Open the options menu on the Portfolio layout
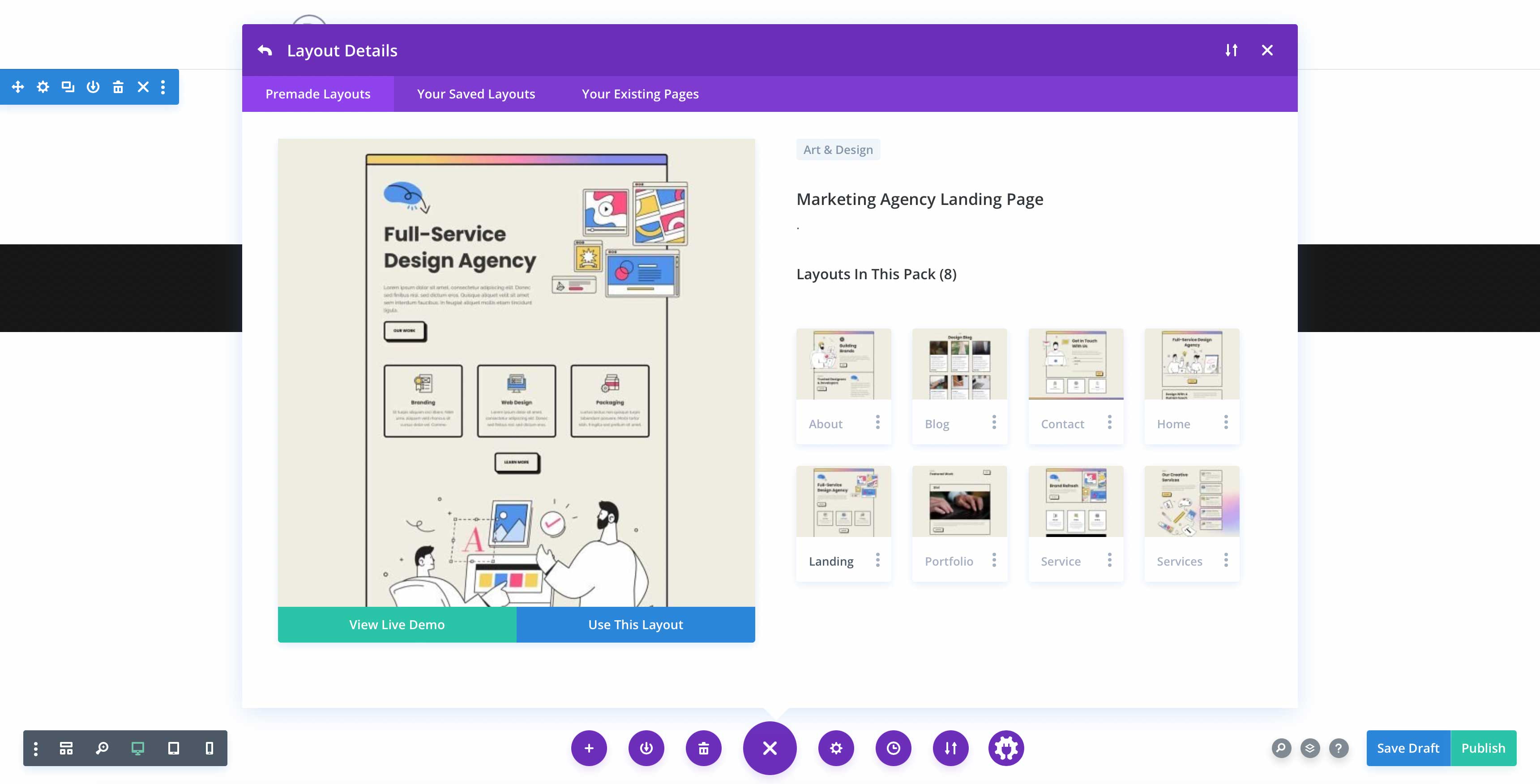Image resolution: width=1540 pixels, height=784 pixels. click(993, 560)
